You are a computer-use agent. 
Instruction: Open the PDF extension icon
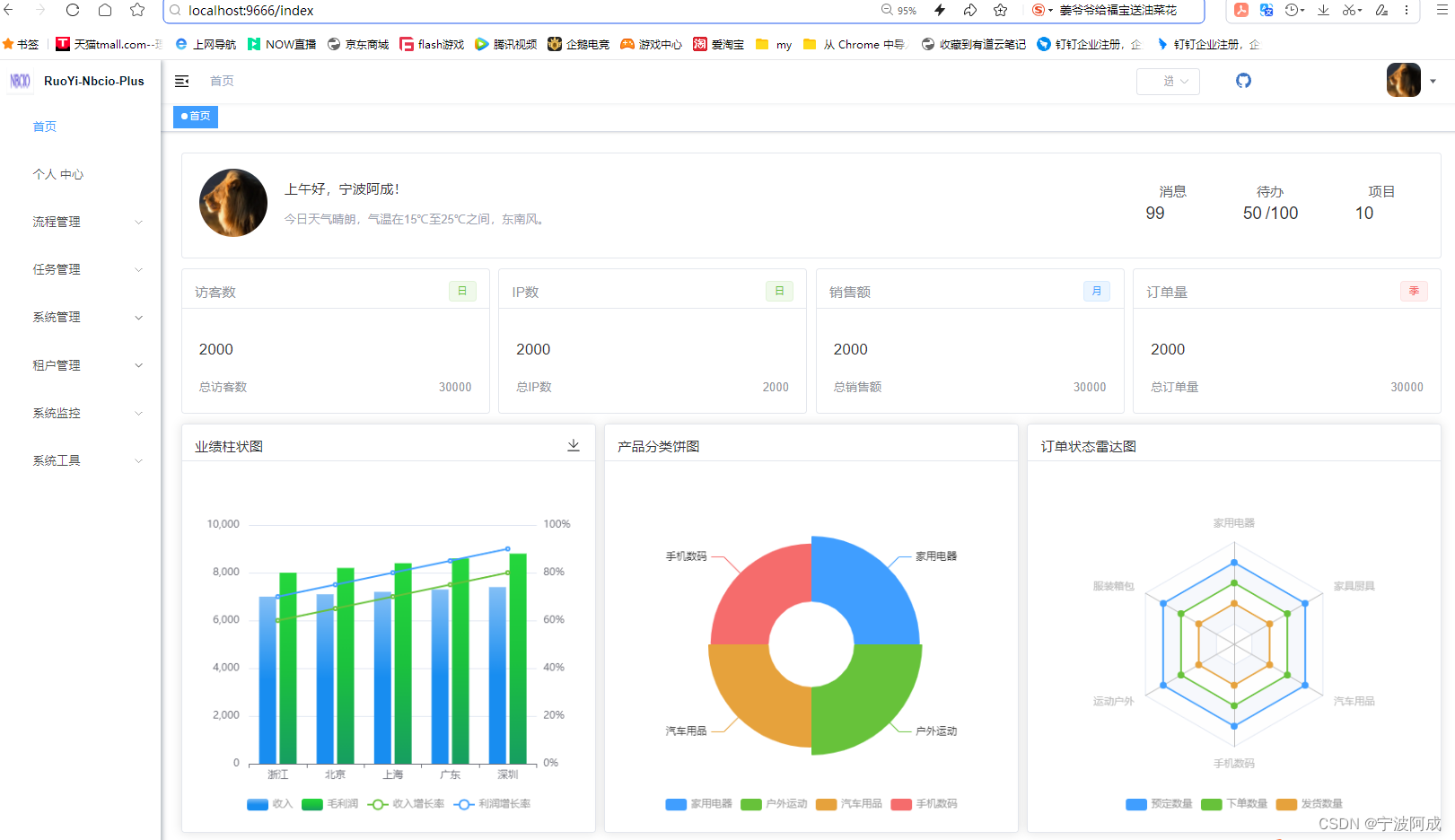1241,10
